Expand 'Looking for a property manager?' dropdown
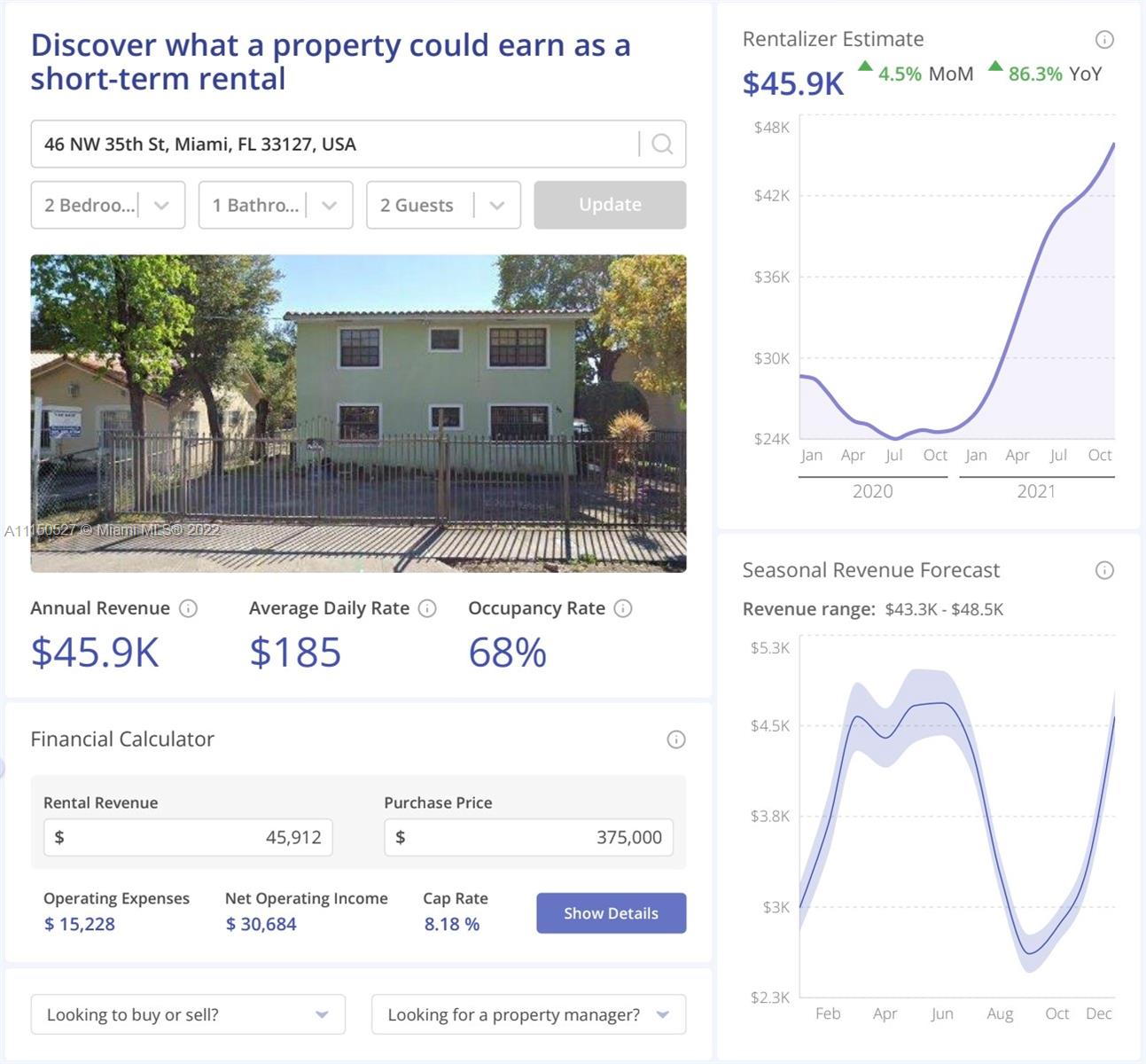The height and width of the screenshot is (1064, 1146). point(528,1014)
